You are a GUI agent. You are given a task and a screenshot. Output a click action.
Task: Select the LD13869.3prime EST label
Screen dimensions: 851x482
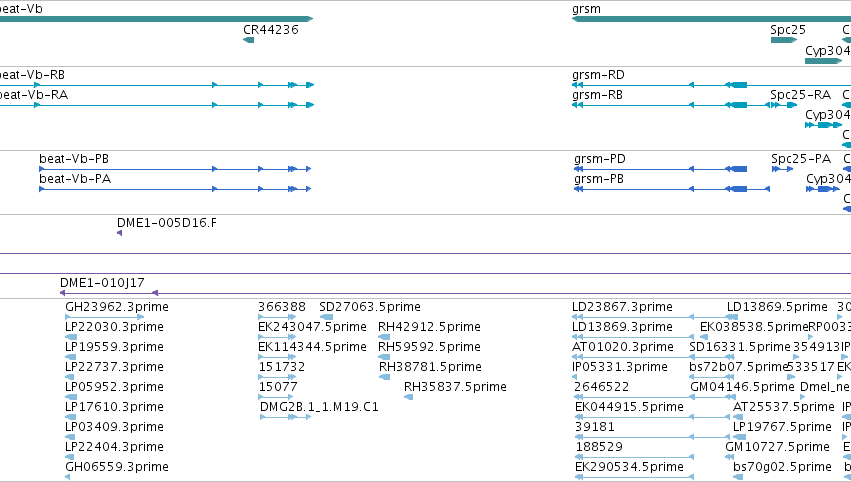coord(622,327)
